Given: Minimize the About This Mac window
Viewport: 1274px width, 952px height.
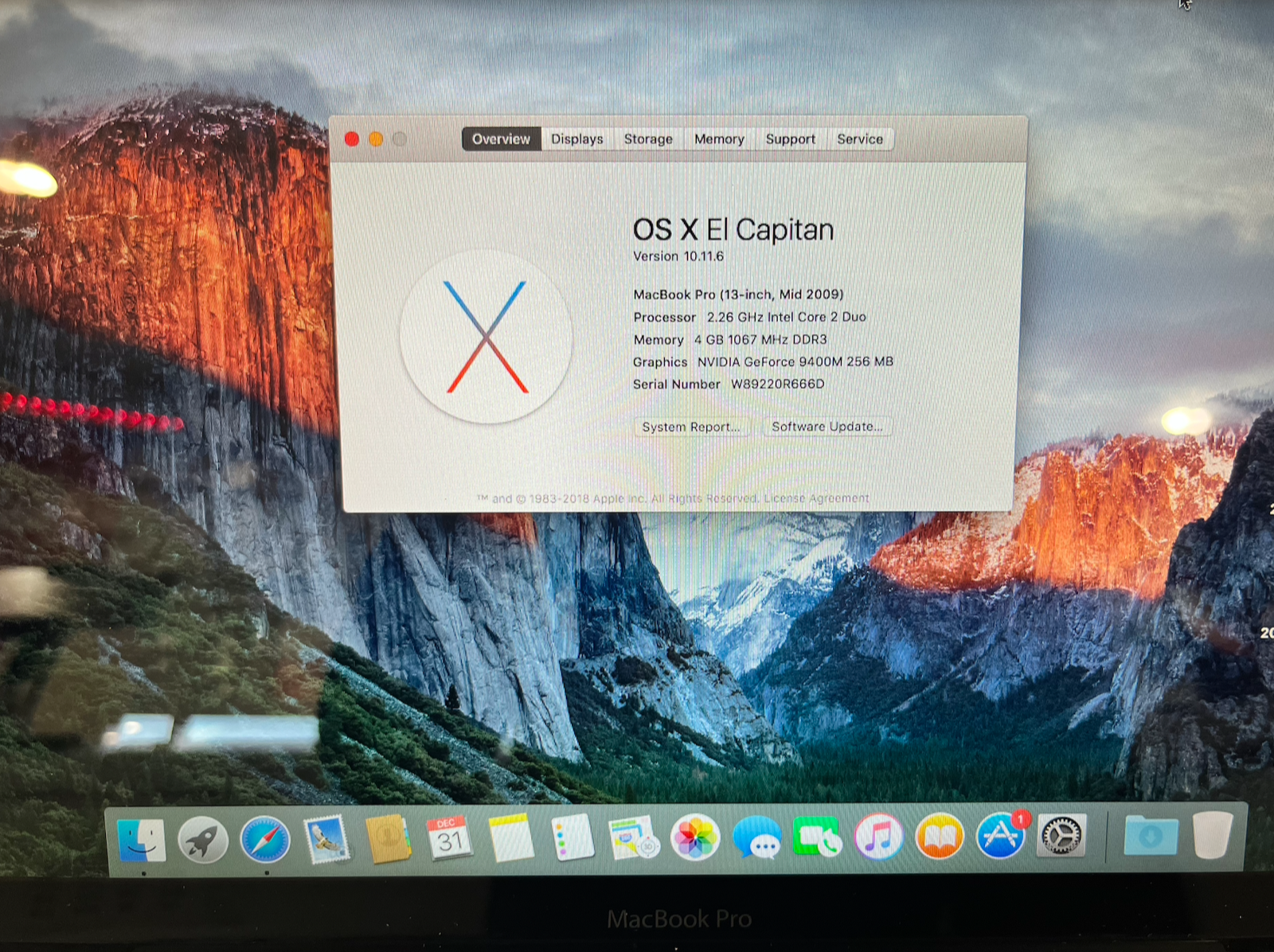Looking at the screenshot, I should [376, 139].
